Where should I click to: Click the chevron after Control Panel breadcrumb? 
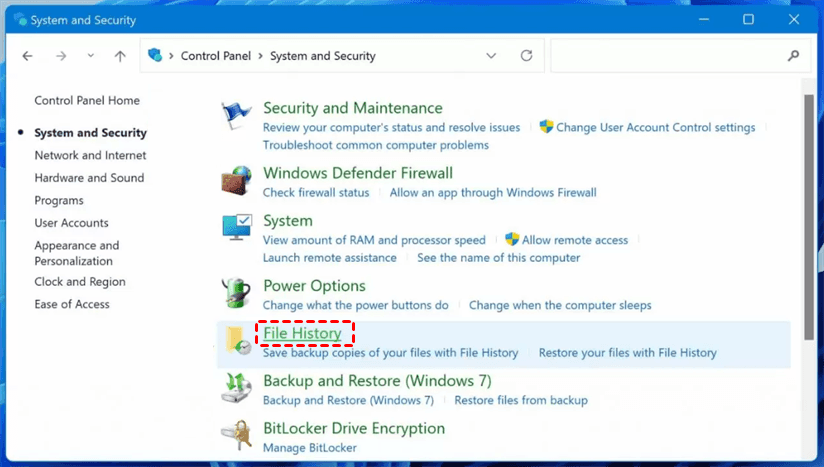(x=261, y=56)
